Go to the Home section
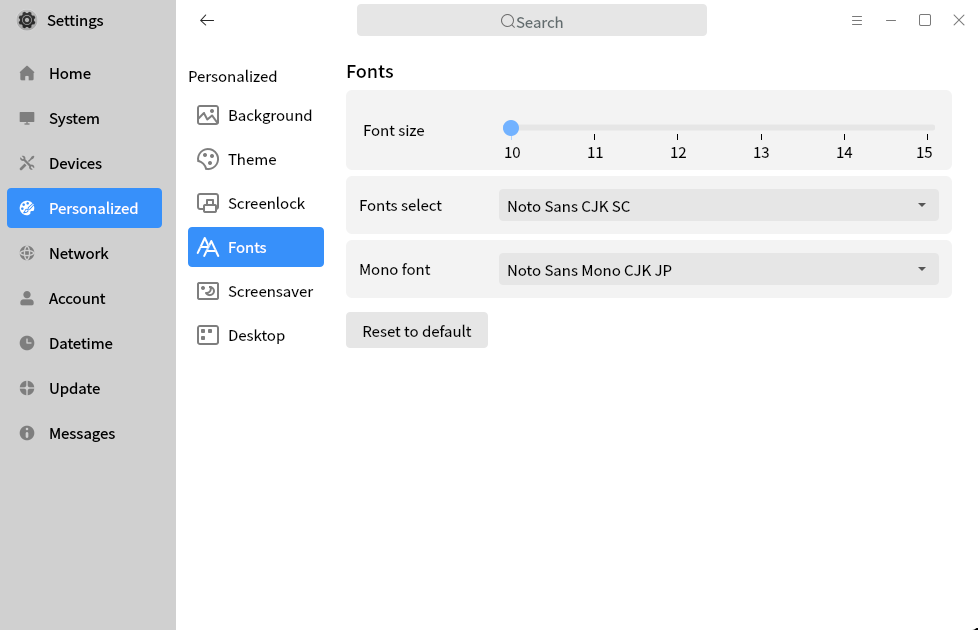 click(x=69, y=73)
